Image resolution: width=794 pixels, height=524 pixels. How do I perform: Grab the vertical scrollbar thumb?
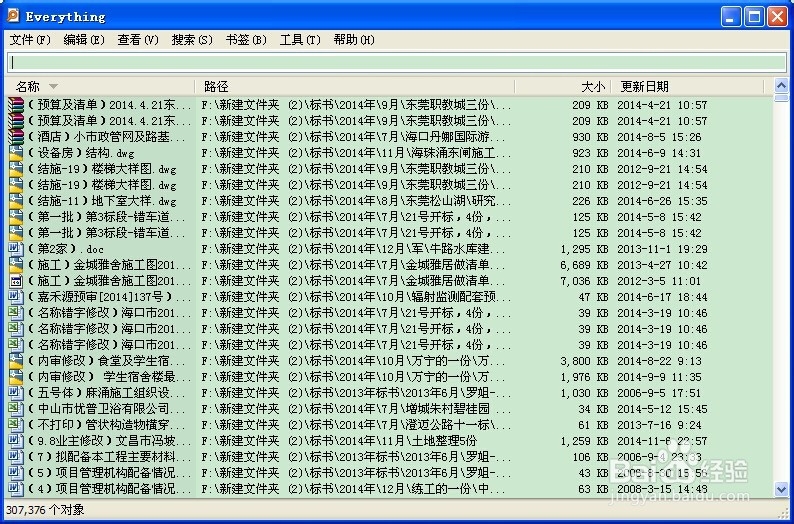pyautogui.click(x=781, y=97)
